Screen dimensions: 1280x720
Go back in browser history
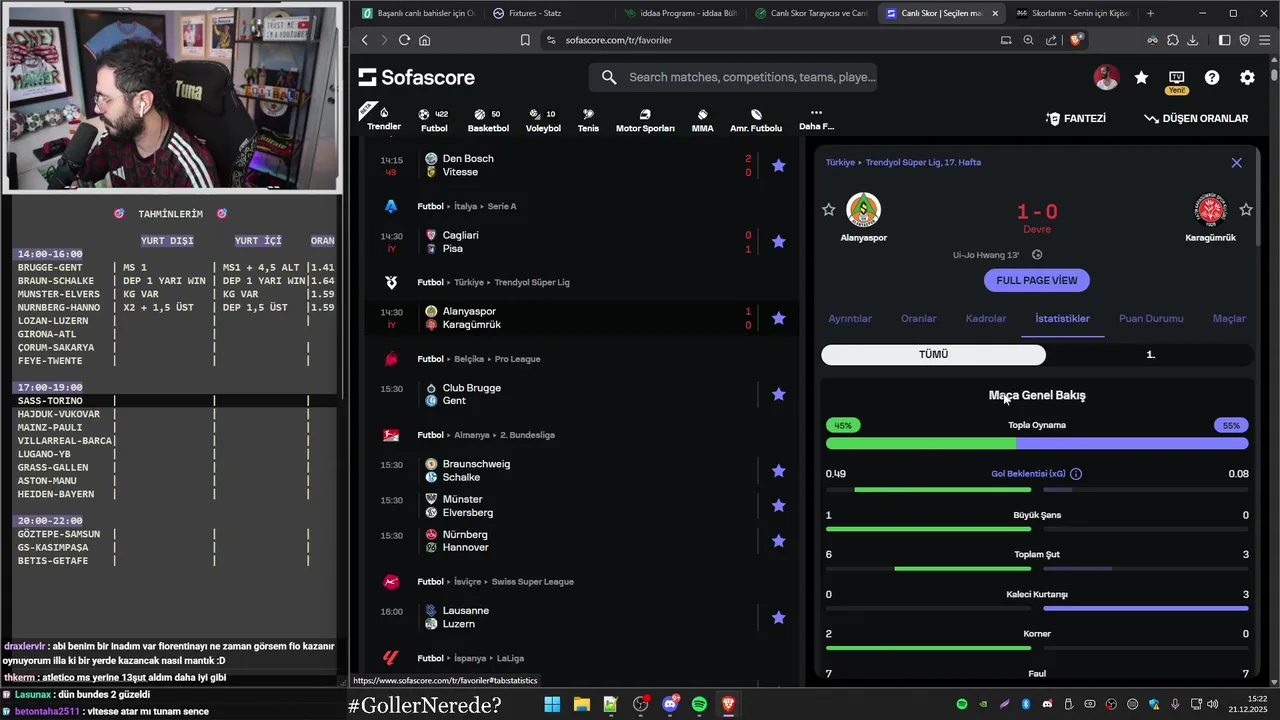click(364, 40)
